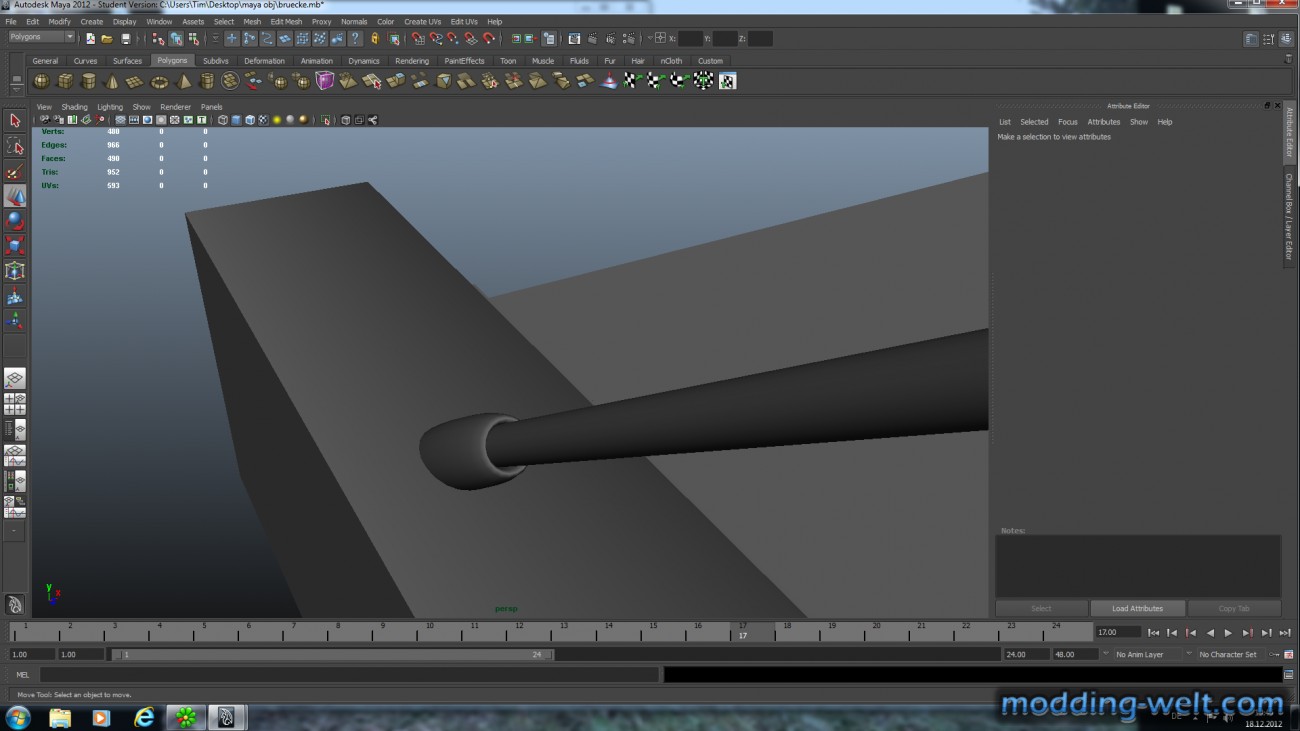Toggle snap to grids
The image size is (1300, 731).
418,39
